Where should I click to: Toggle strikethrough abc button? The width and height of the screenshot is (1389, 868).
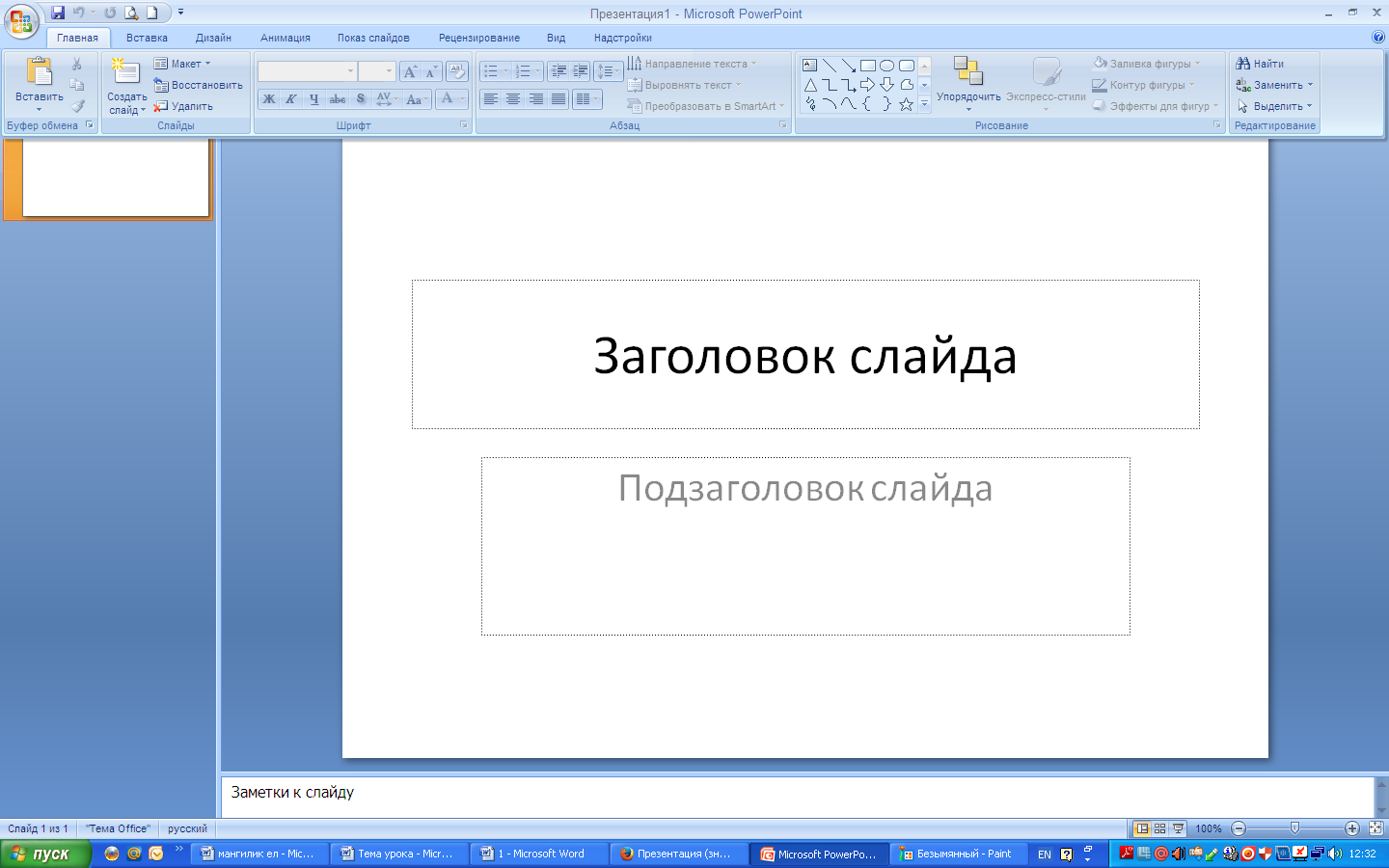[337, 99]
